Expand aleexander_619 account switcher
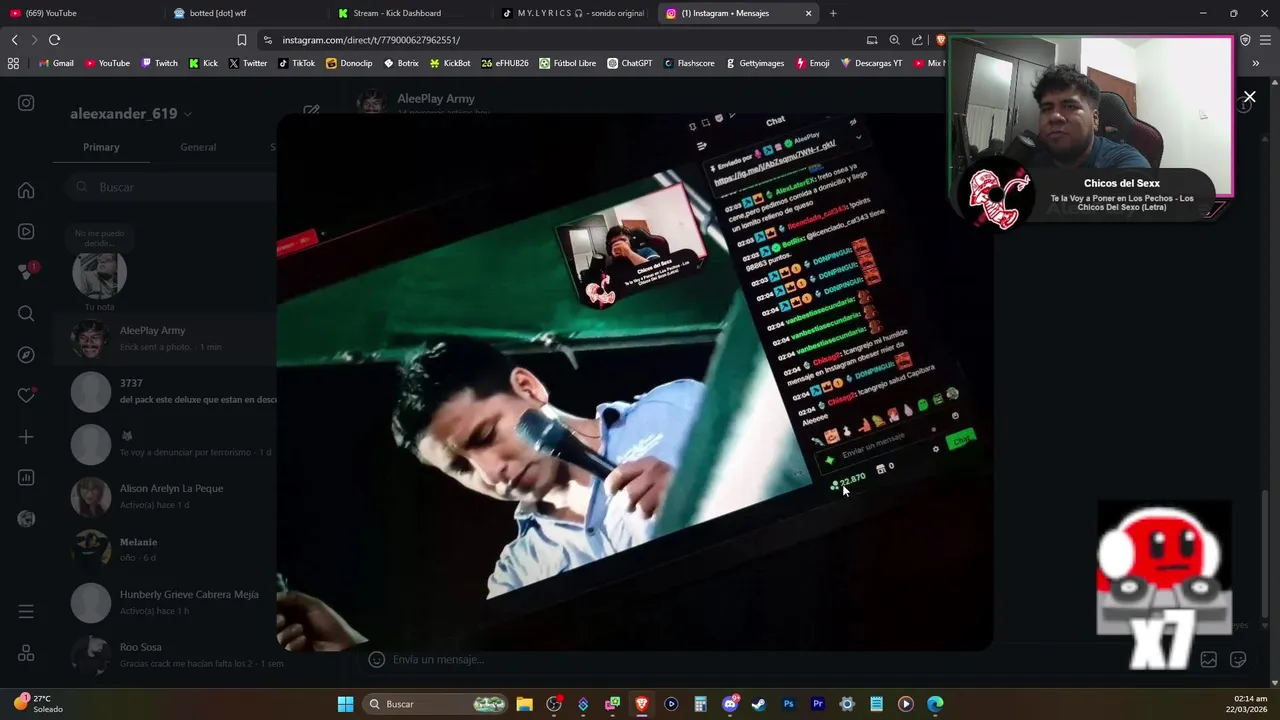1280x720 pixels. click(x=131, y=113)
